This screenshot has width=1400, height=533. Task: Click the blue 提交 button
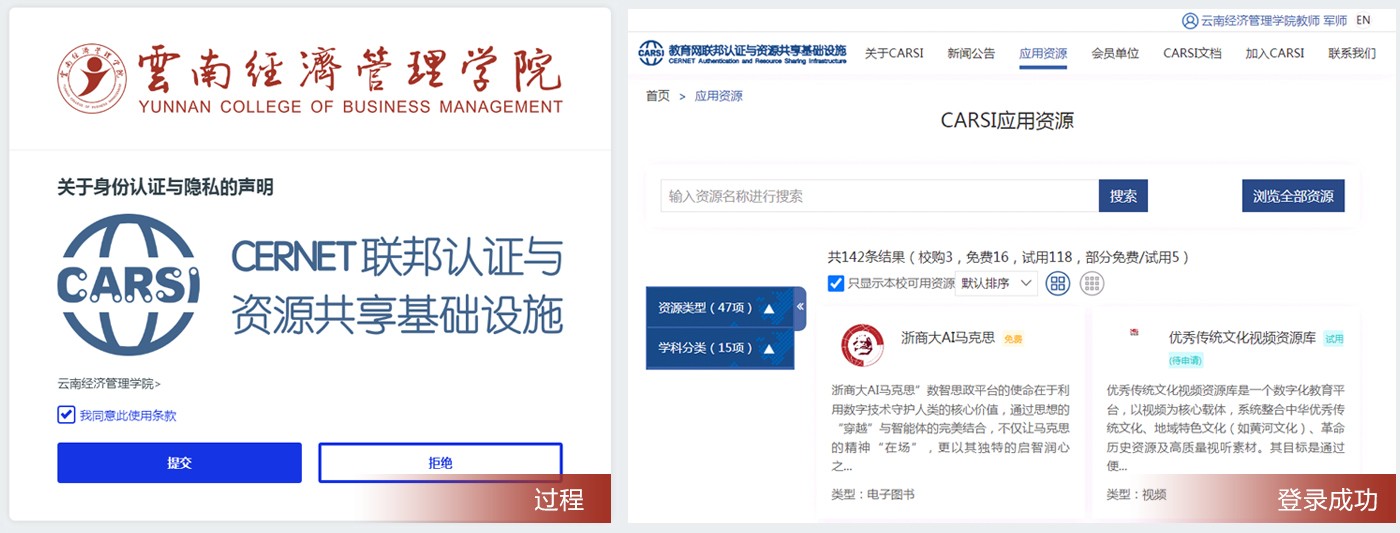[179, 463]
